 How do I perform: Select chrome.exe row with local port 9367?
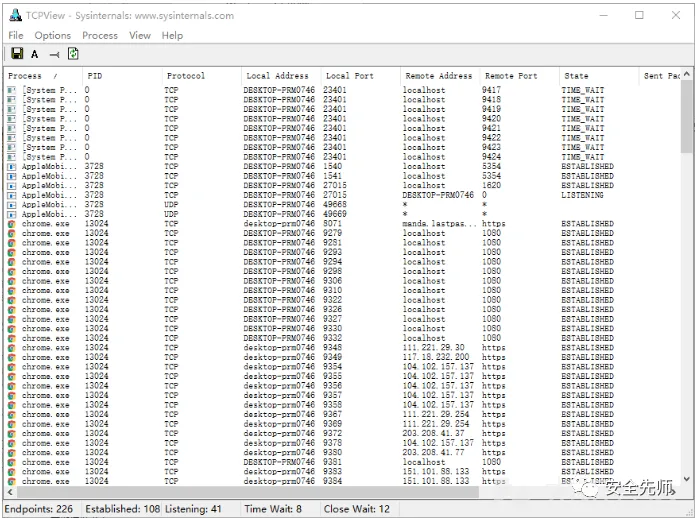342,414
